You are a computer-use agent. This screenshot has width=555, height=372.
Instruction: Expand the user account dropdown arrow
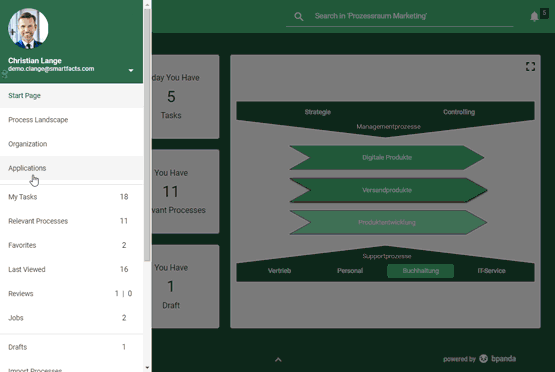(131, 70)
